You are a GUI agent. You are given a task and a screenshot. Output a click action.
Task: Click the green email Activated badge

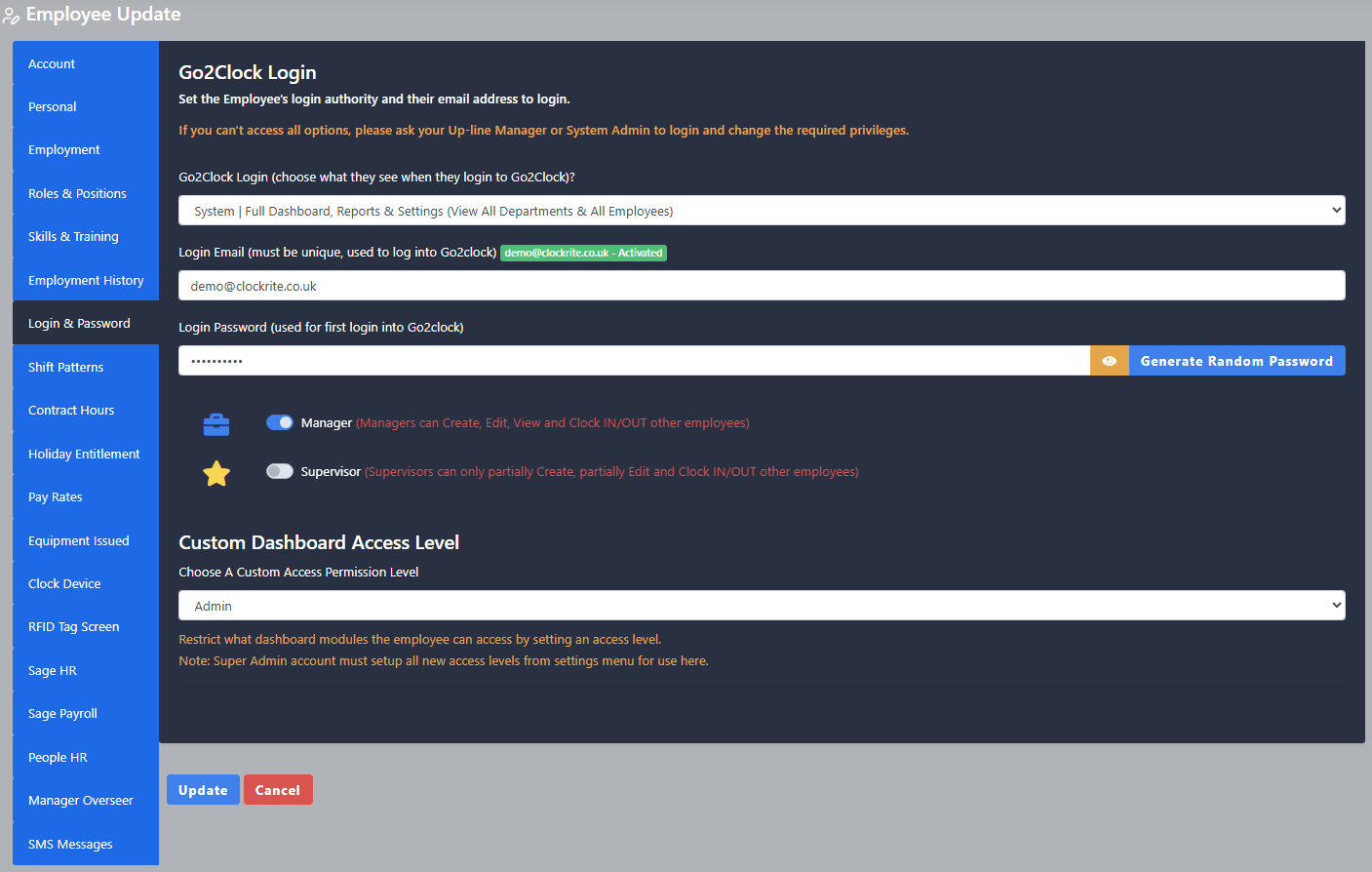click(583, 253)
